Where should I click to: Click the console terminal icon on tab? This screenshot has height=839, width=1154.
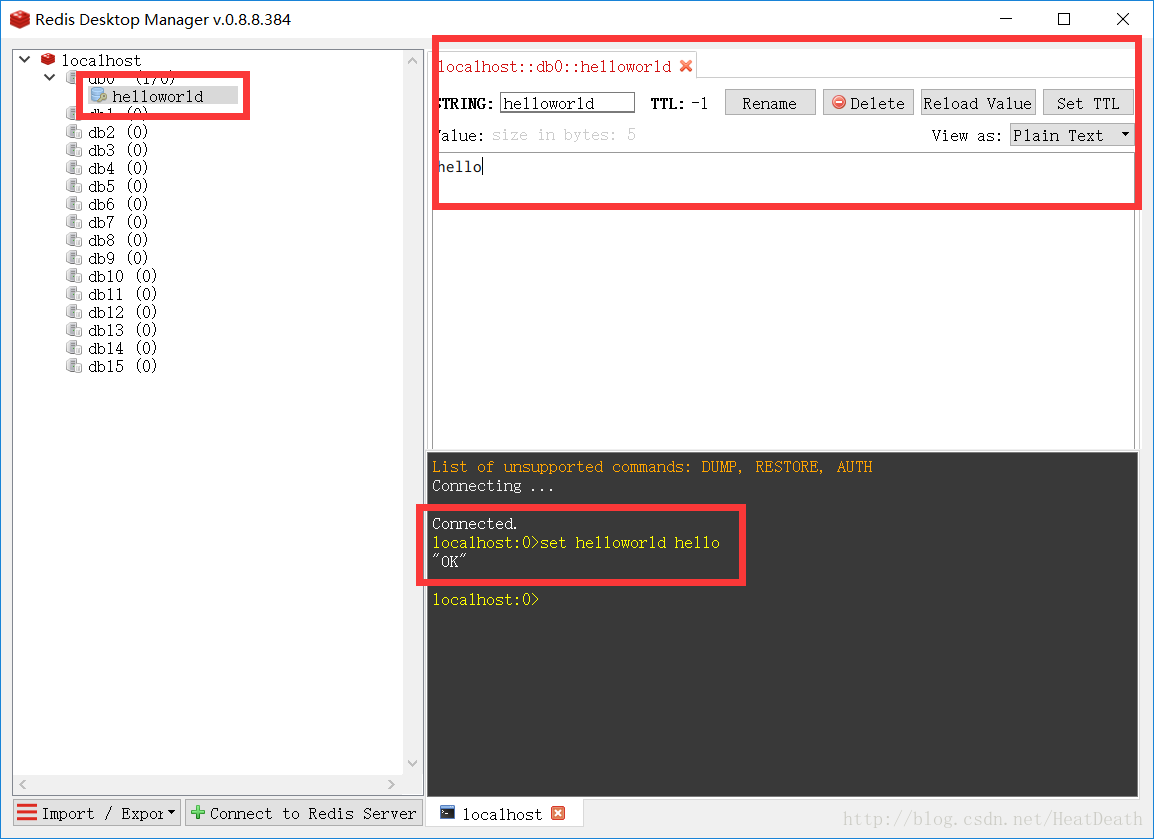point(447,813)
